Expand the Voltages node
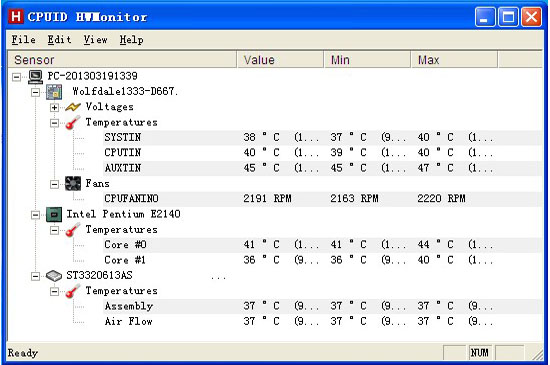The height and width of the screenshot is (365, 550). [54, 107]
